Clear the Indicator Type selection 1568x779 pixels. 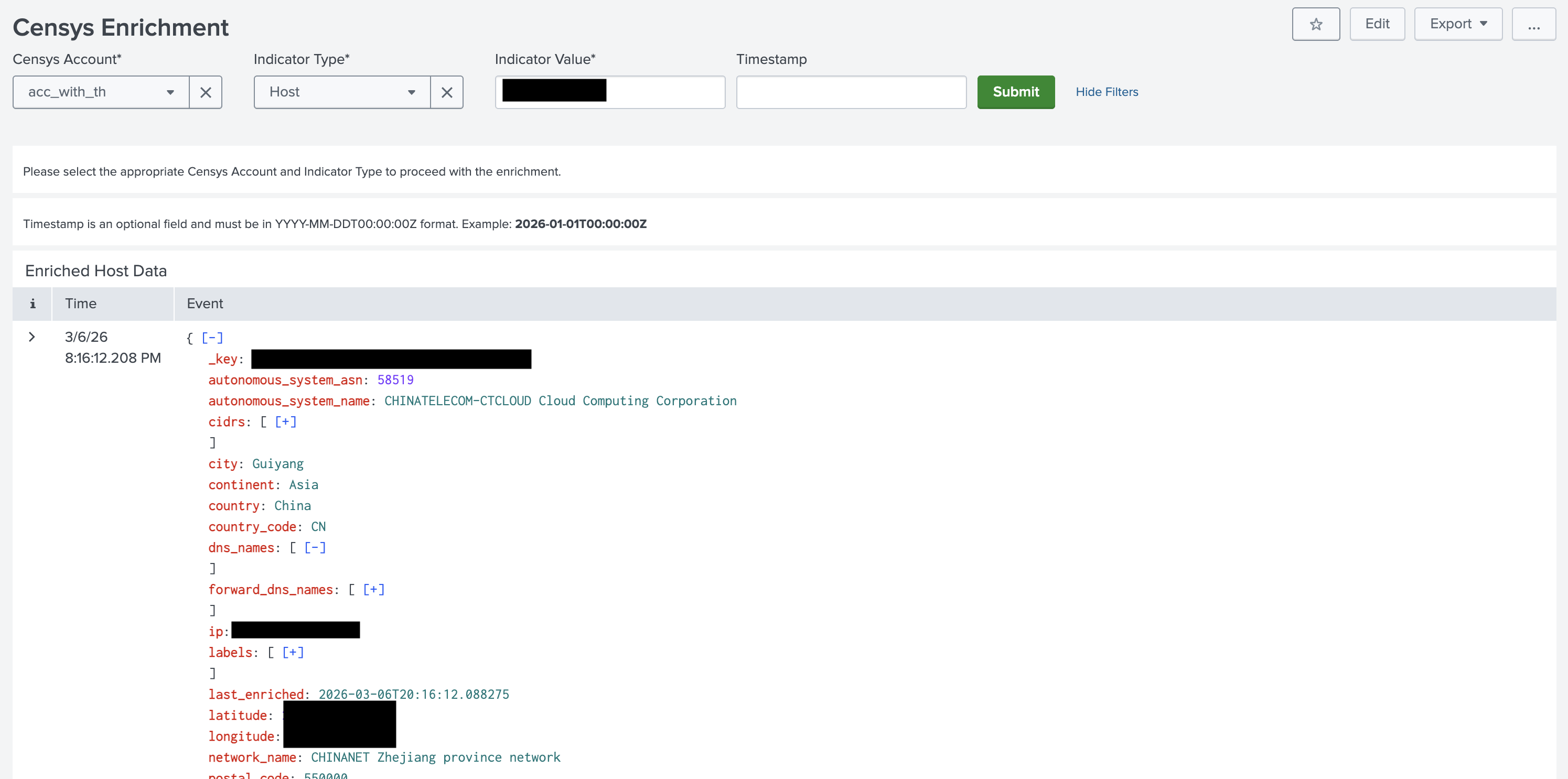[x=447, y=92]
